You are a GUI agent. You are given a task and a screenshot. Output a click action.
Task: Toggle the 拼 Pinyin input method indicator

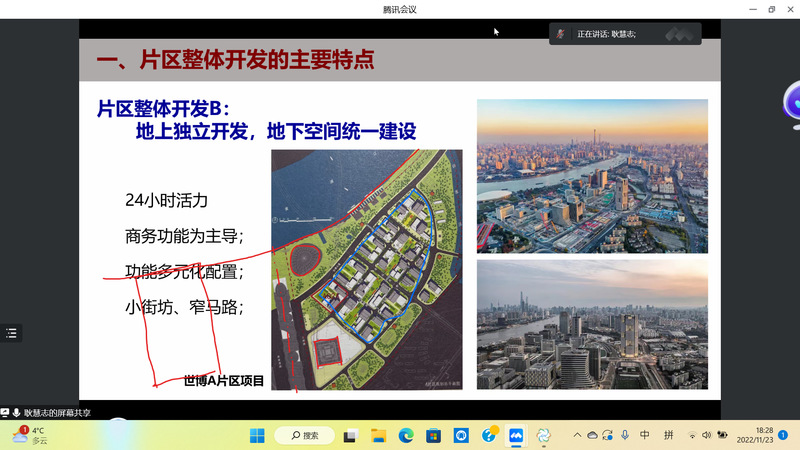pos(669,435)
